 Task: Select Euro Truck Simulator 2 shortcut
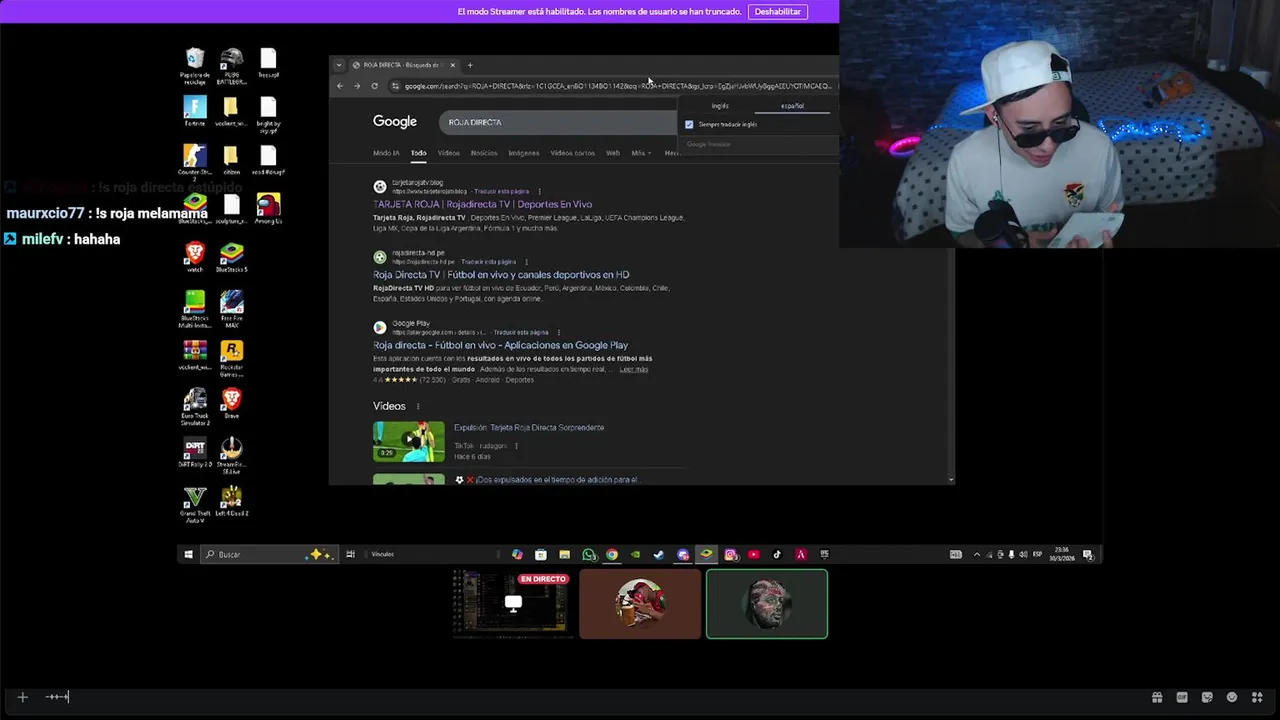(x=195, y=407)
